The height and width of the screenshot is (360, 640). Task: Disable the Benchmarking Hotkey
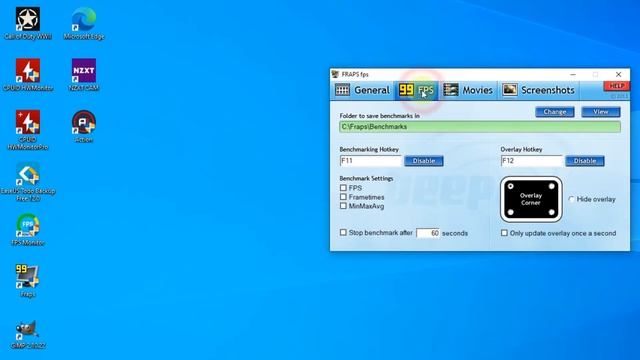point(424,161)
